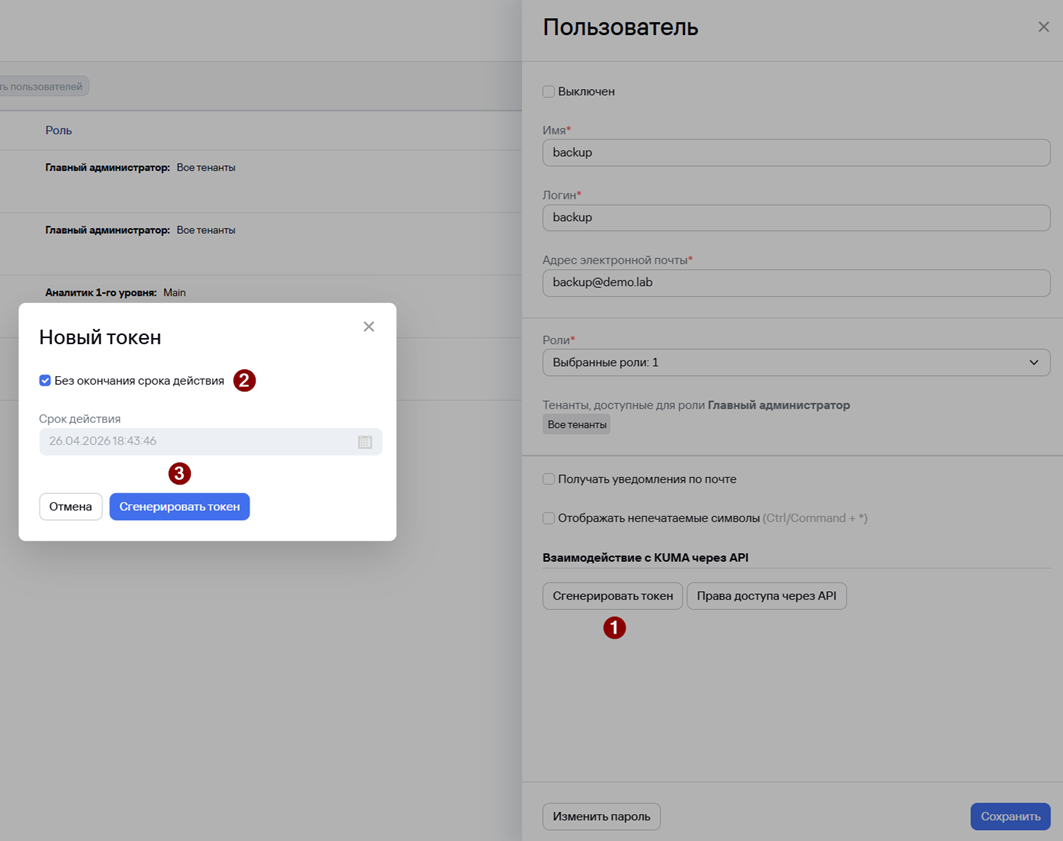Enable display of non-printable characters
Screen dimensions: 1063x841
pyautogui.click(x=548, y=518)
